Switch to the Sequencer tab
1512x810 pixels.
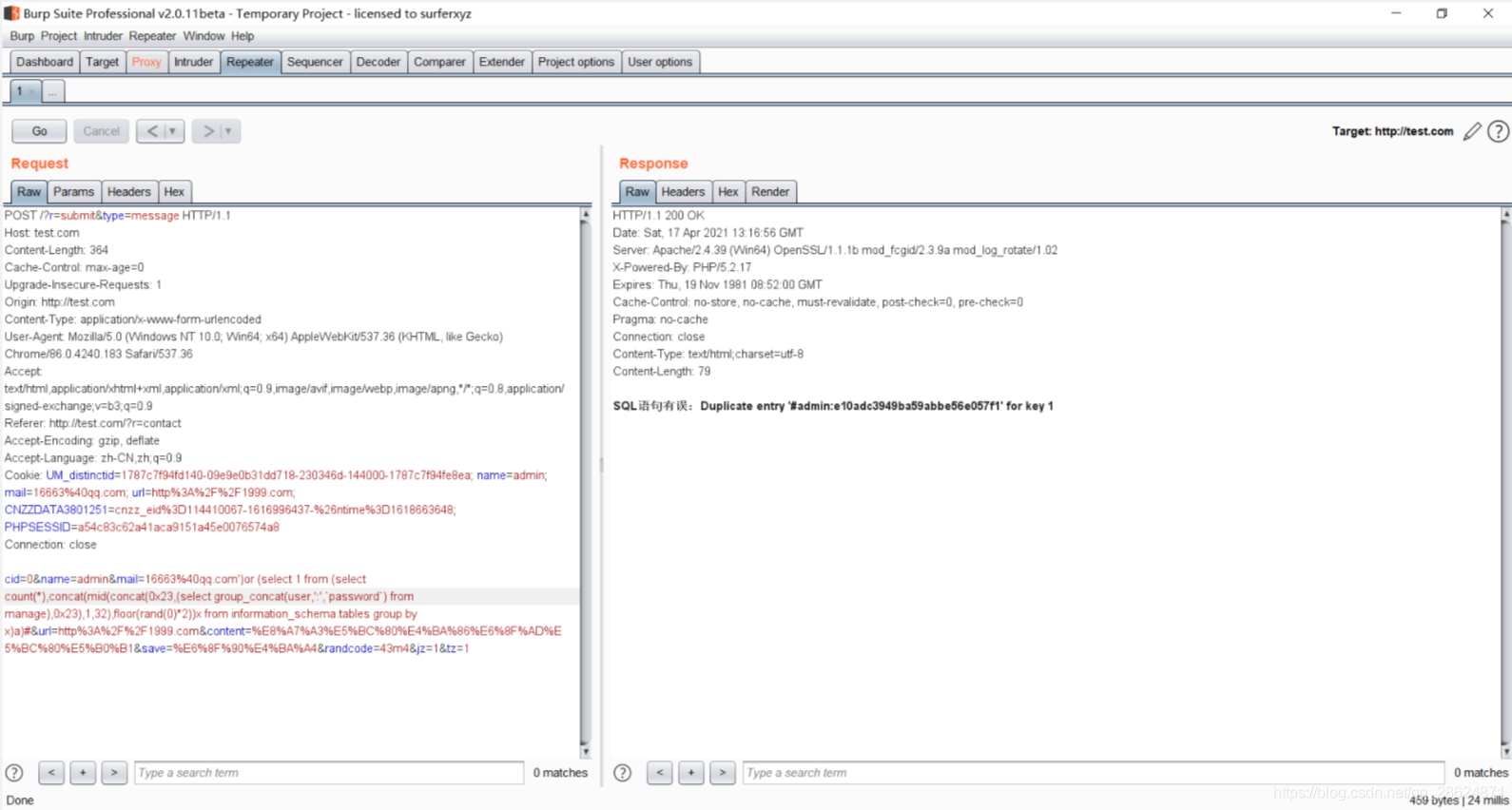point(315,62)
